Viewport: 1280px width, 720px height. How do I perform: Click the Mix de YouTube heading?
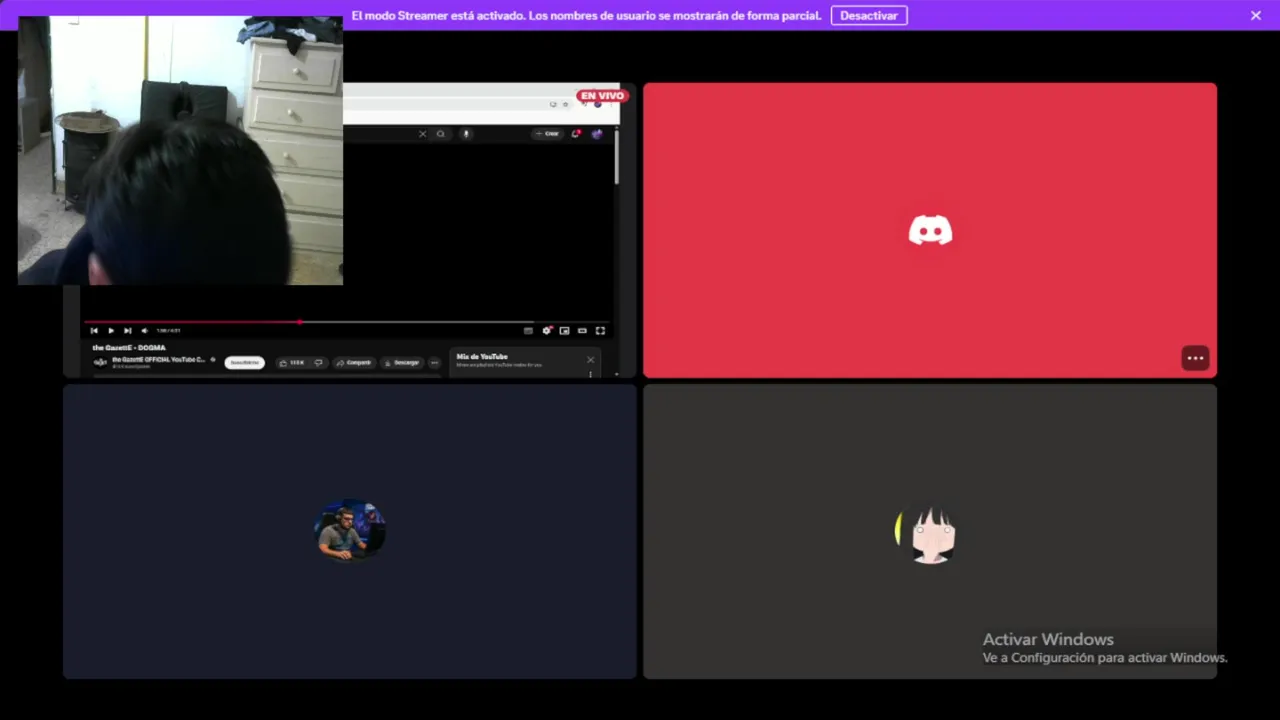click(482, 356)
